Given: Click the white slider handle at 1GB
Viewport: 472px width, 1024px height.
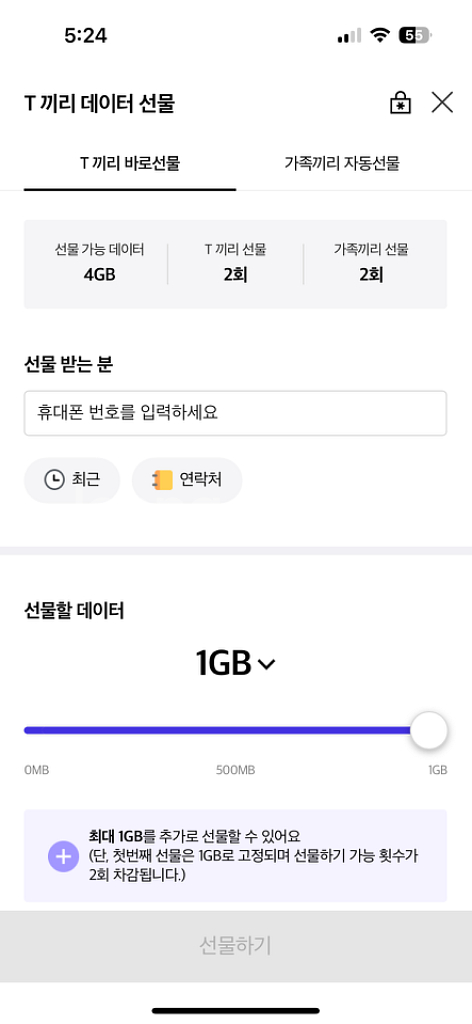Looking at the screenshot, I should [x=429, y=730].
